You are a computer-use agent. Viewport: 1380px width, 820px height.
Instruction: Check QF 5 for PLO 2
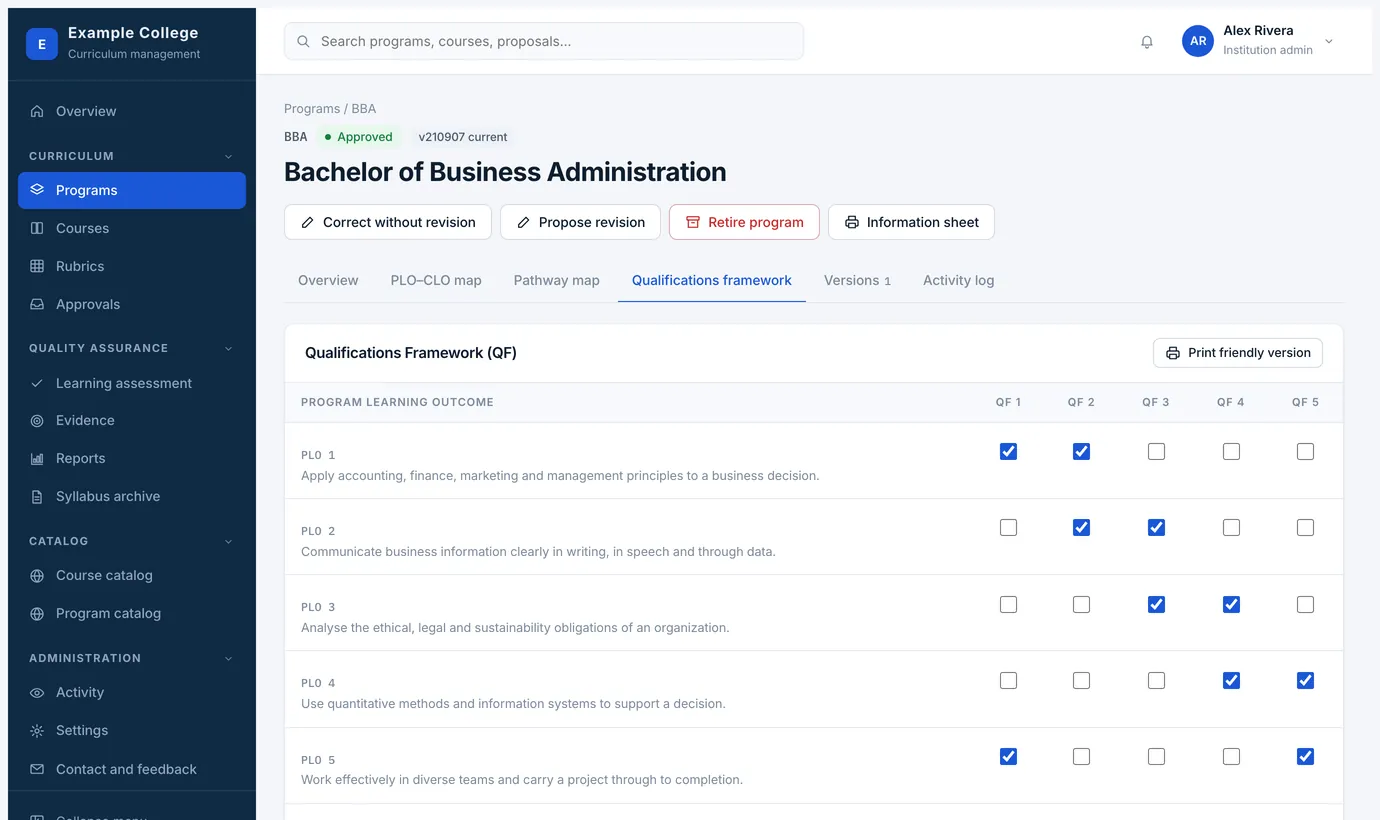tap(1305, 527)
